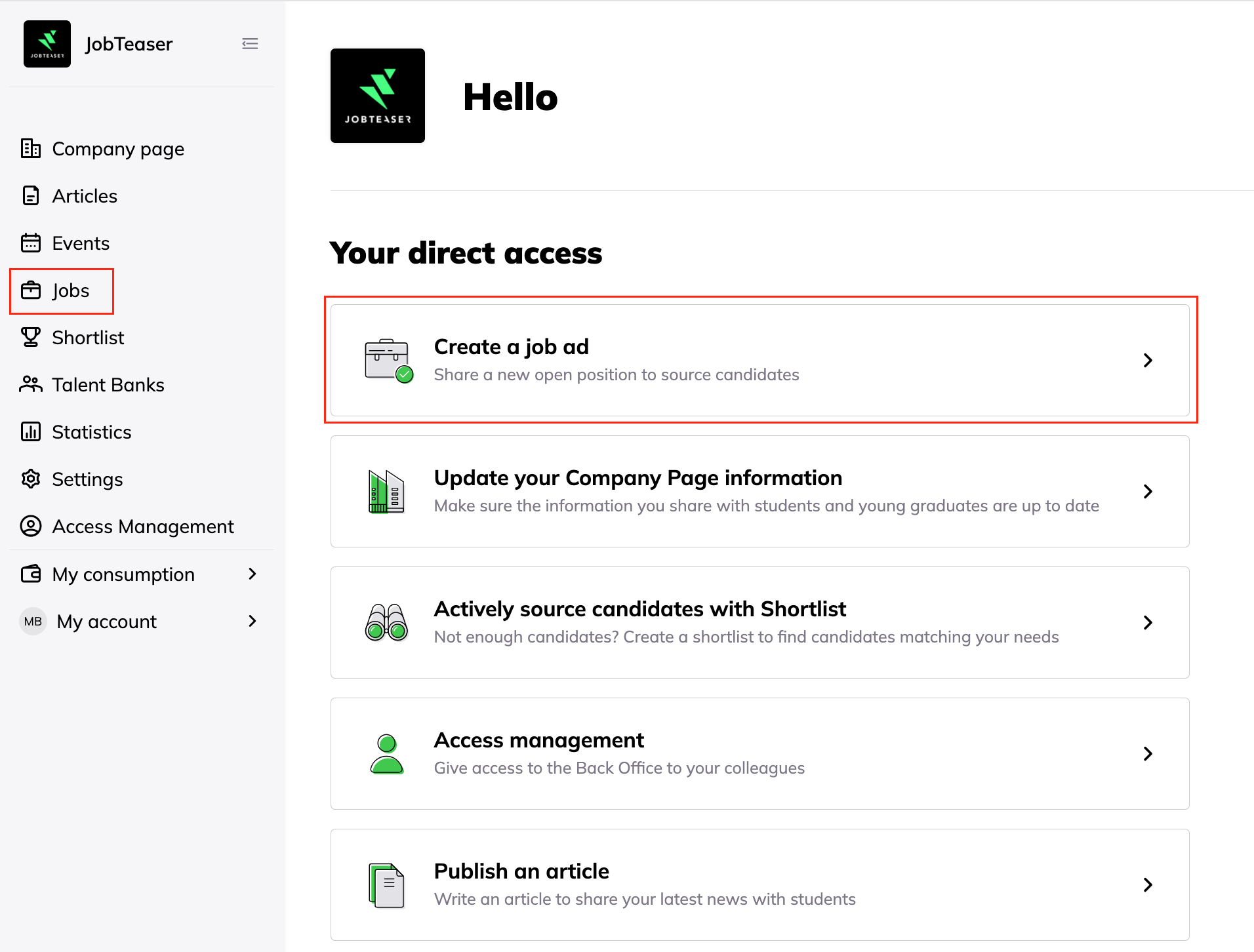Click chevron on Create a job ad card
This screenshot has width=1254, height=952.
tap(1148, 361)
